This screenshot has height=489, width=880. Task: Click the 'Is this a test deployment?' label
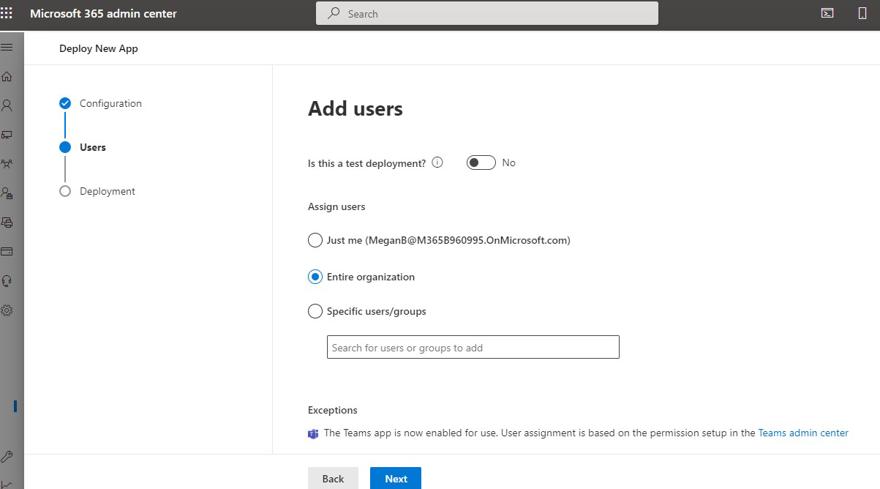point(366,163)
